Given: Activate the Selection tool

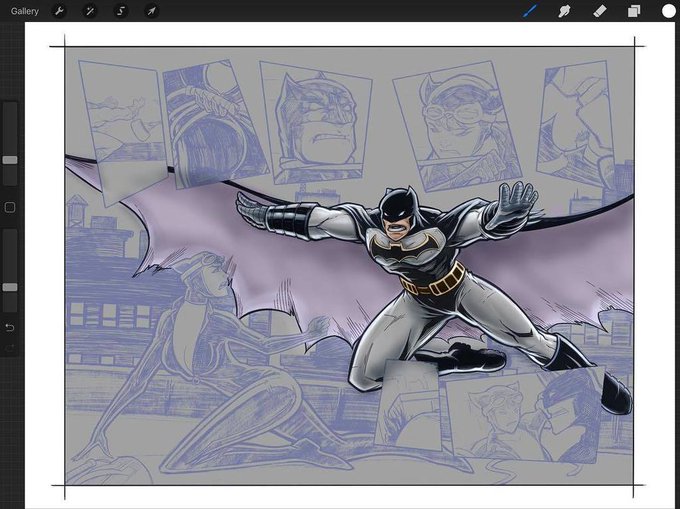Looking at the screenshot, I should tap(121, 11).
